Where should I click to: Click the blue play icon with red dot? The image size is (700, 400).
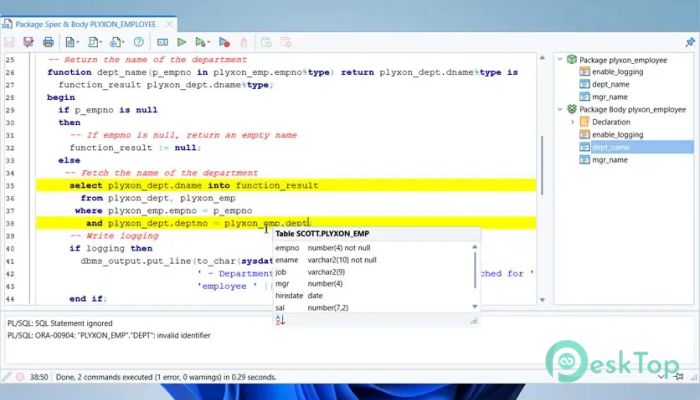224,42
